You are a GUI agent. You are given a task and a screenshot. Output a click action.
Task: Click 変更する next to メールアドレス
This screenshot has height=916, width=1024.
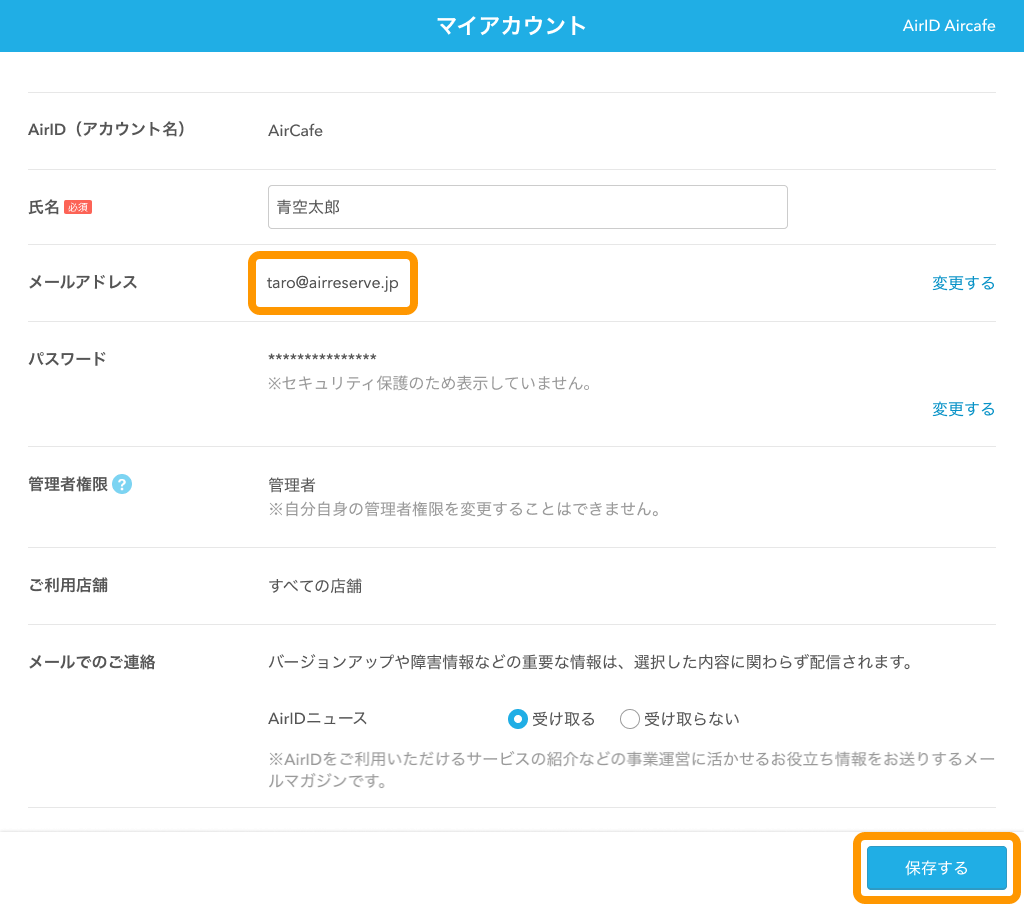(963, 283)
